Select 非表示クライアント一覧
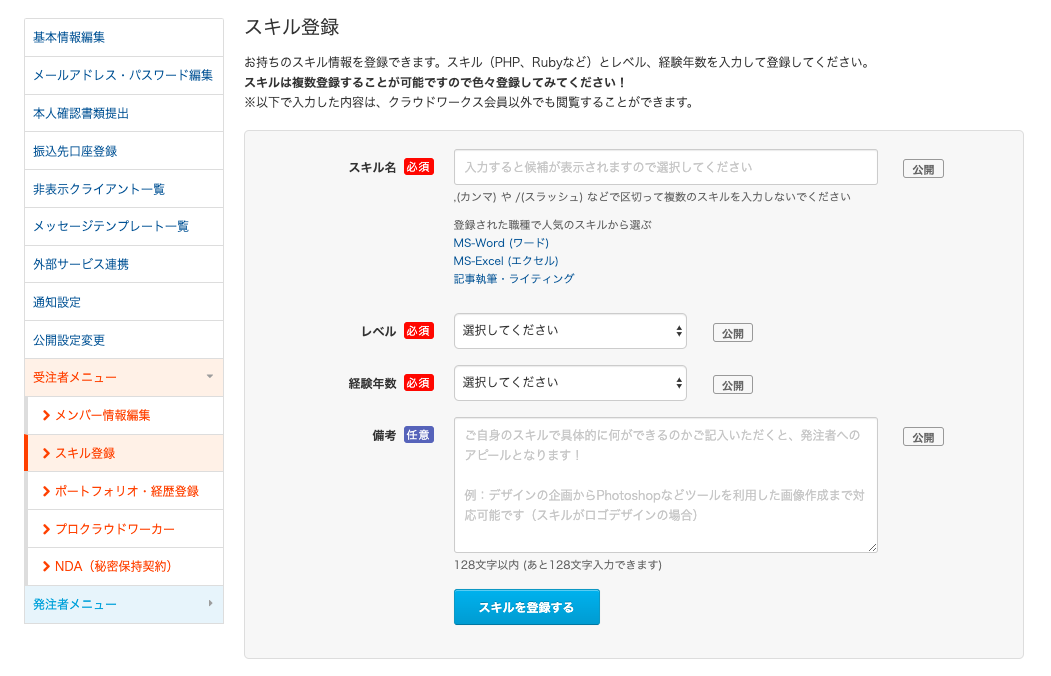The width and height of the screenshot is (1051, 676). pyautogui.click(x=124, y=189)
